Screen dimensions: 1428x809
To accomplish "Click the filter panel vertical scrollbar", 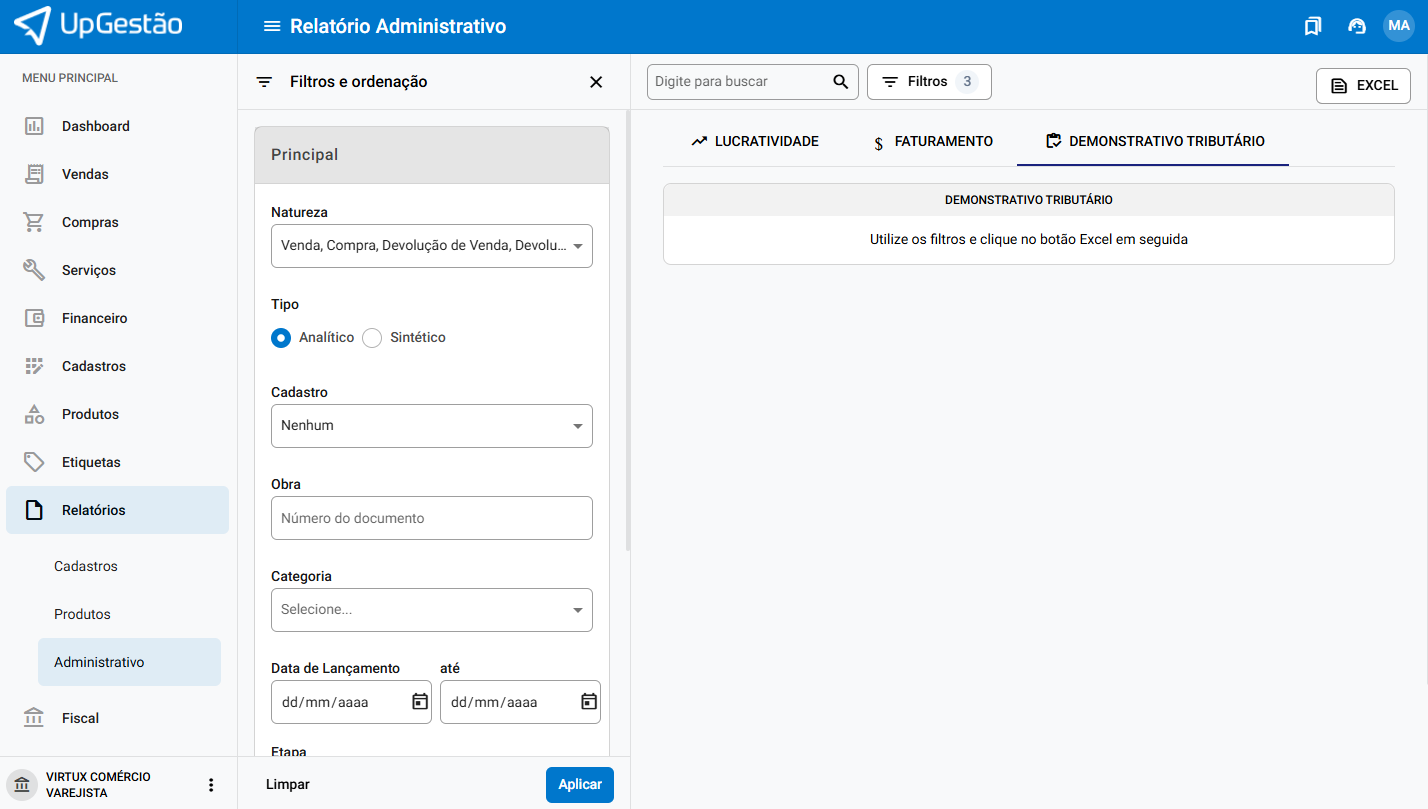I will click(627, 330).
